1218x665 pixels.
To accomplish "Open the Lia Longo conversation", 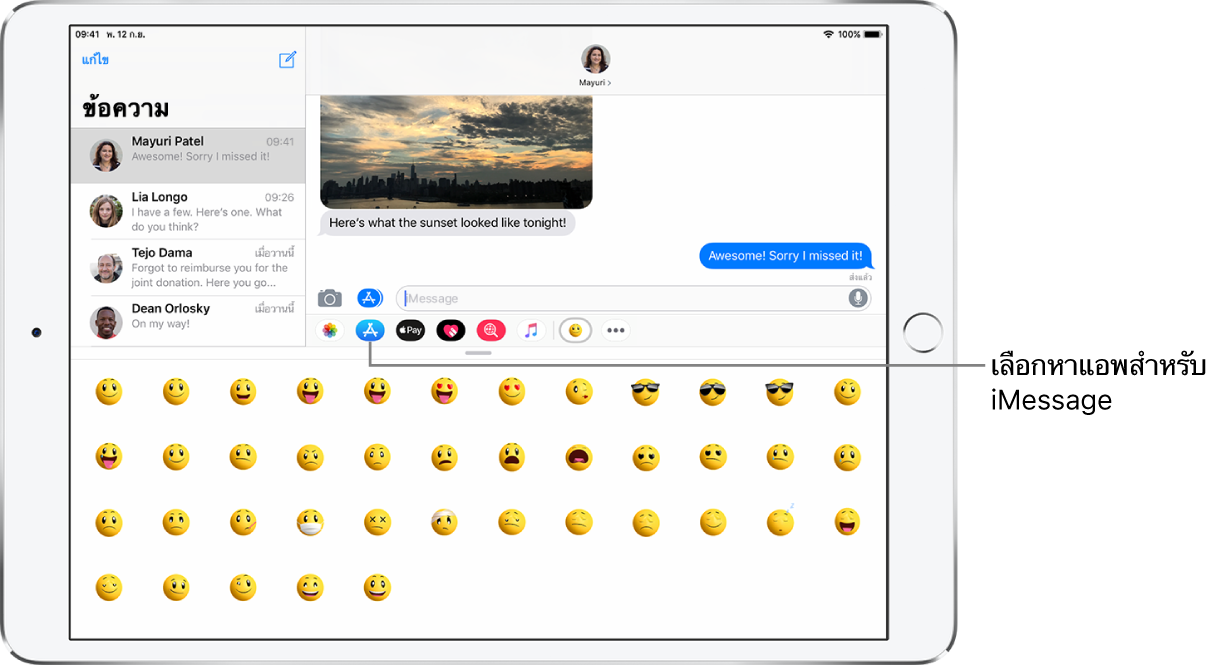I will click(x=188, y=211).
